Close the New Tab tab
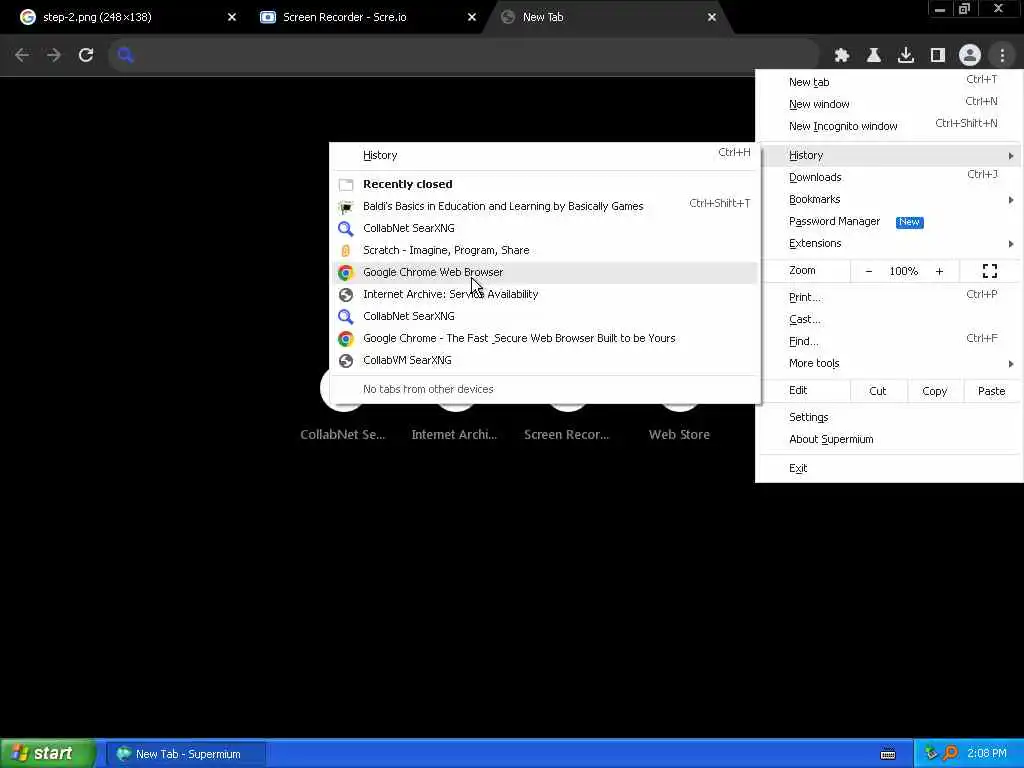Viewport: 1024px width, 768px height. (x=712, y=18)
